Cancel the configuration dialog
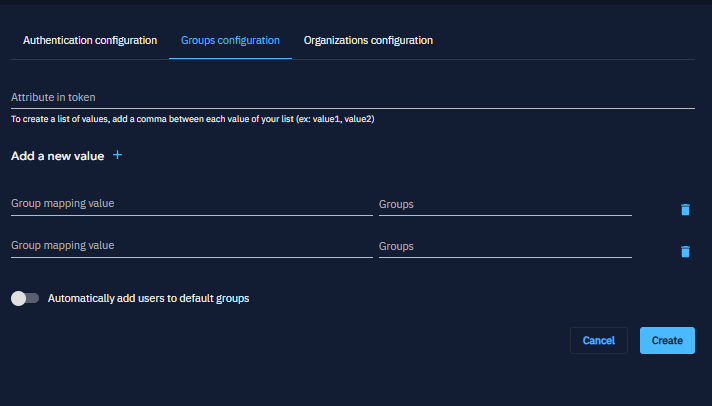 pos(598,340)
